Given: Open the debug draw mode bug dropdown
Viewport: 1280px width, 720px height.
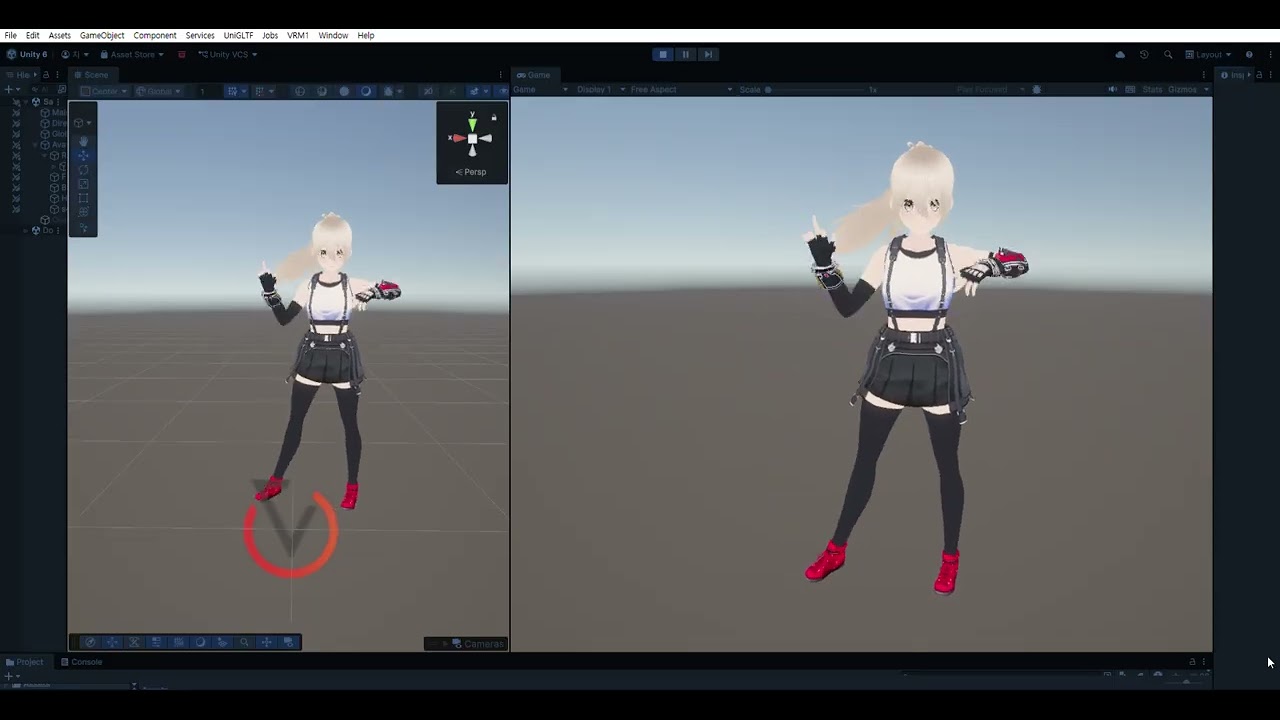Looking at the screenshot, I should click(391, 91).
